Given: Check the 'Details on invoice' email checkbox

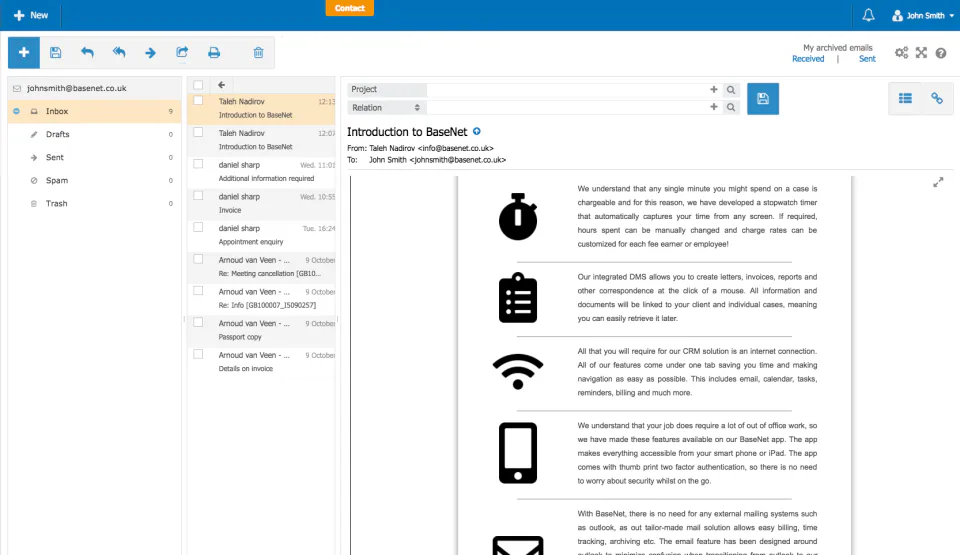Looking at the screenshot, I should point(198,354).
